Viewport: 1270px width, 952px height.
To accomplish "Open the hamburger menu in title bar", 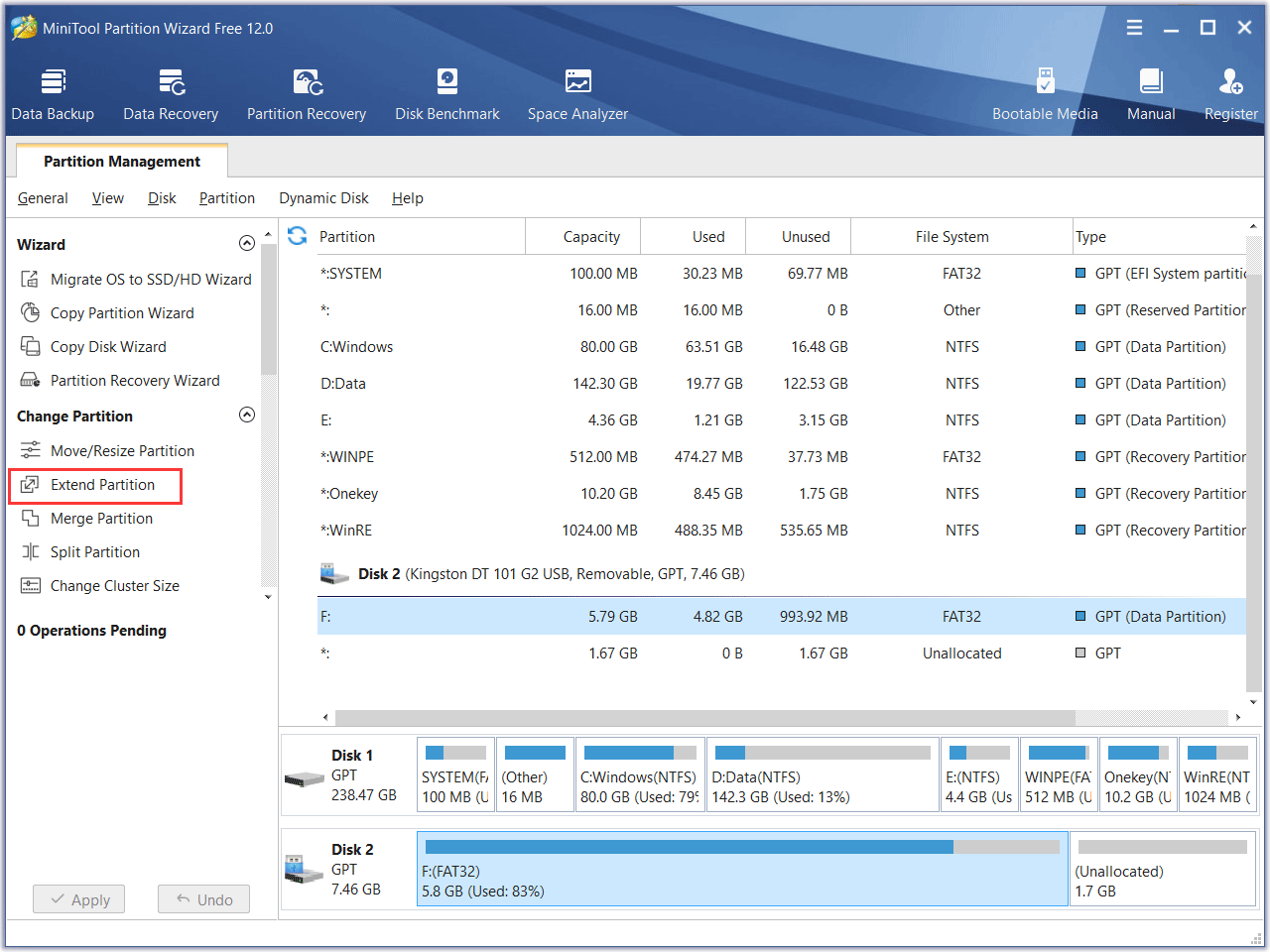I will tap(1134, 28).
